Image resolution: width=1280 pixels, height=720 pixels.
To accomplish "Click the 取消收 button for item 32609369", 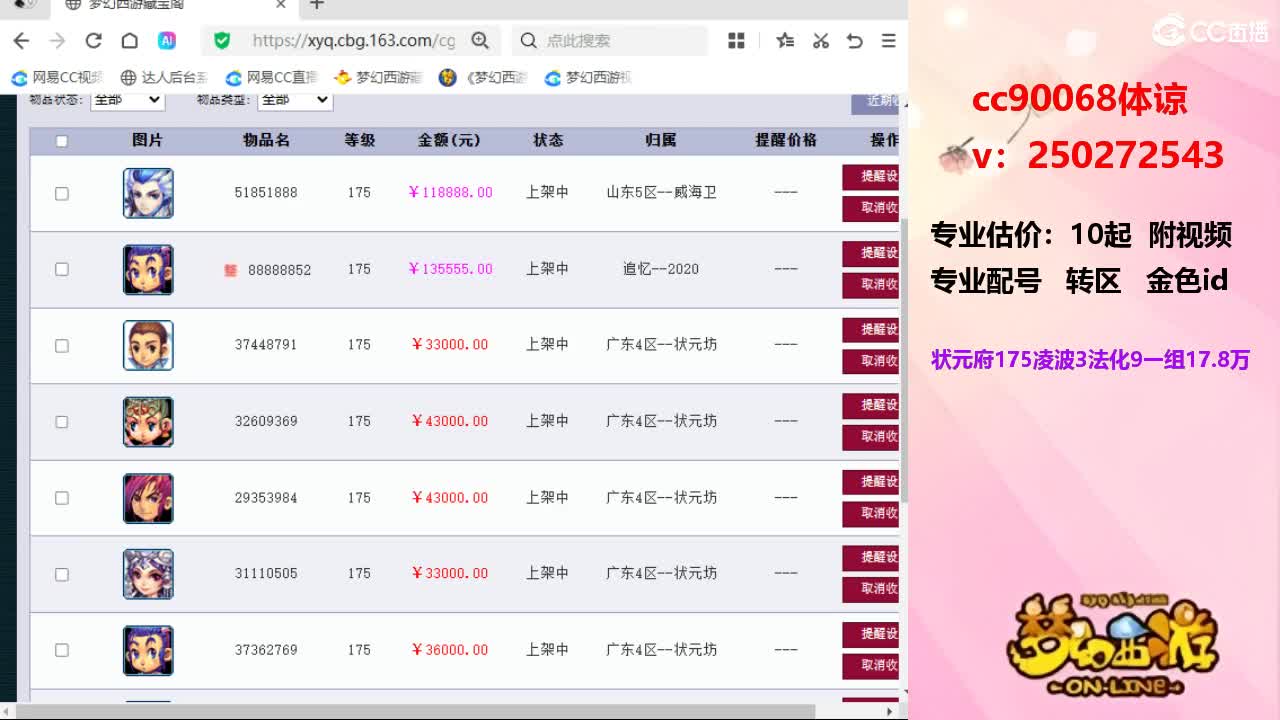I will 871,437.
